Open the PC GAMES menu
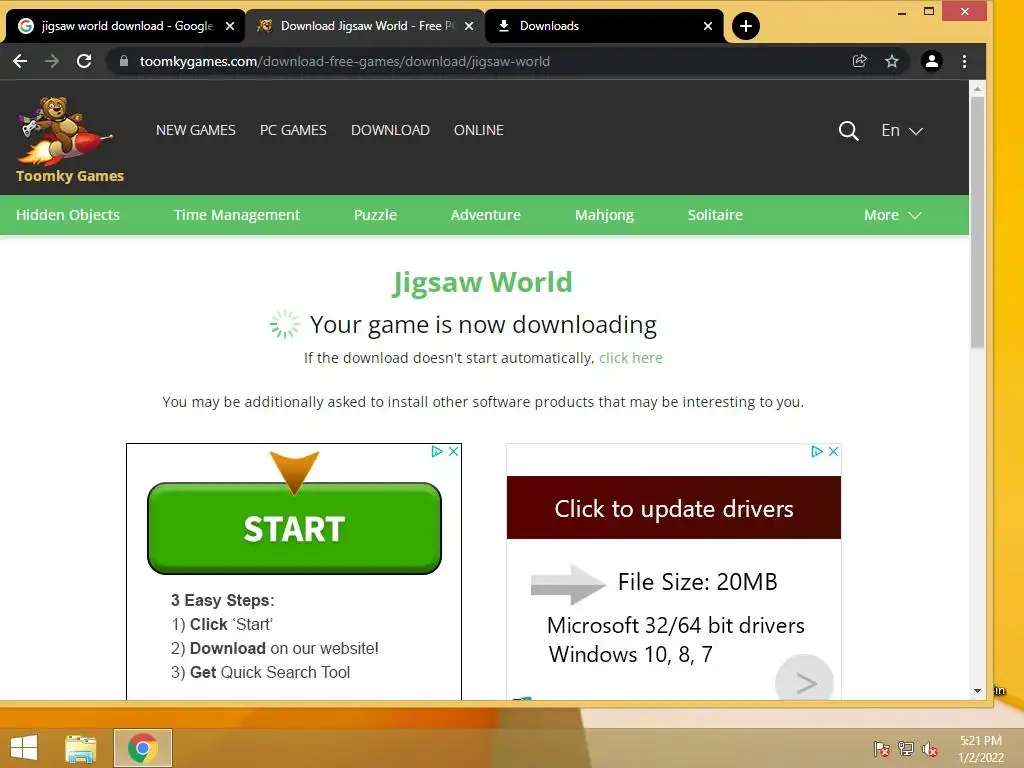 pos(293,130)
